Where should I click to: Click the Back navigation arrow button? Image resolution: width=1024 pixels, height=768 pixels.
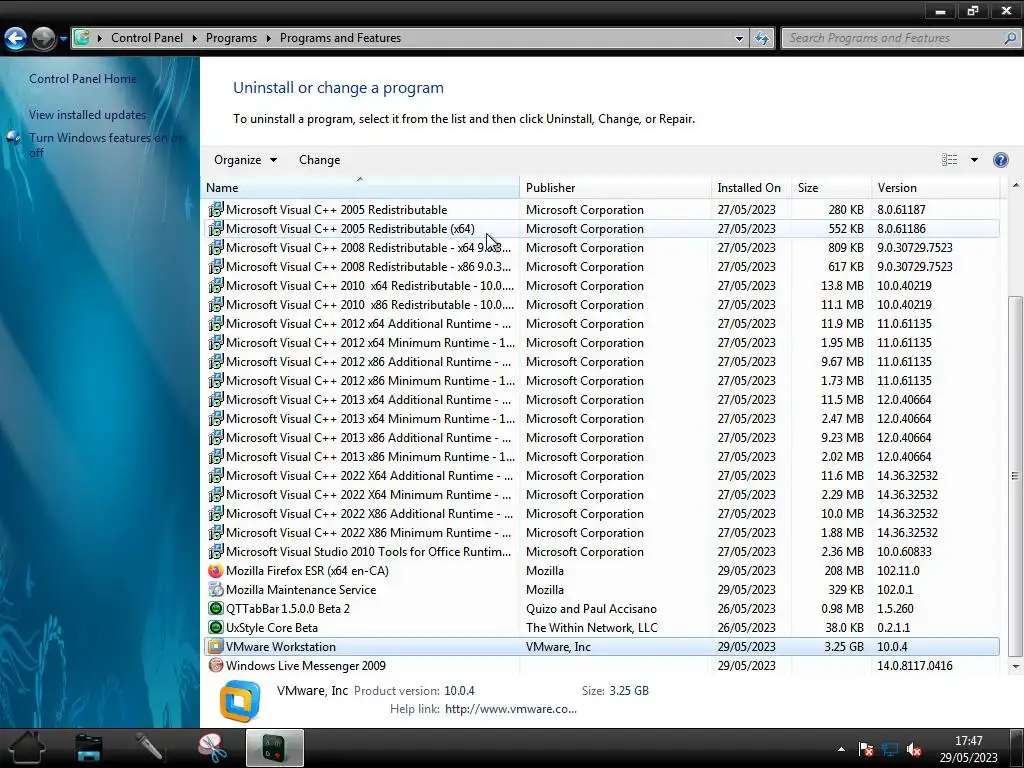(16, 39)
